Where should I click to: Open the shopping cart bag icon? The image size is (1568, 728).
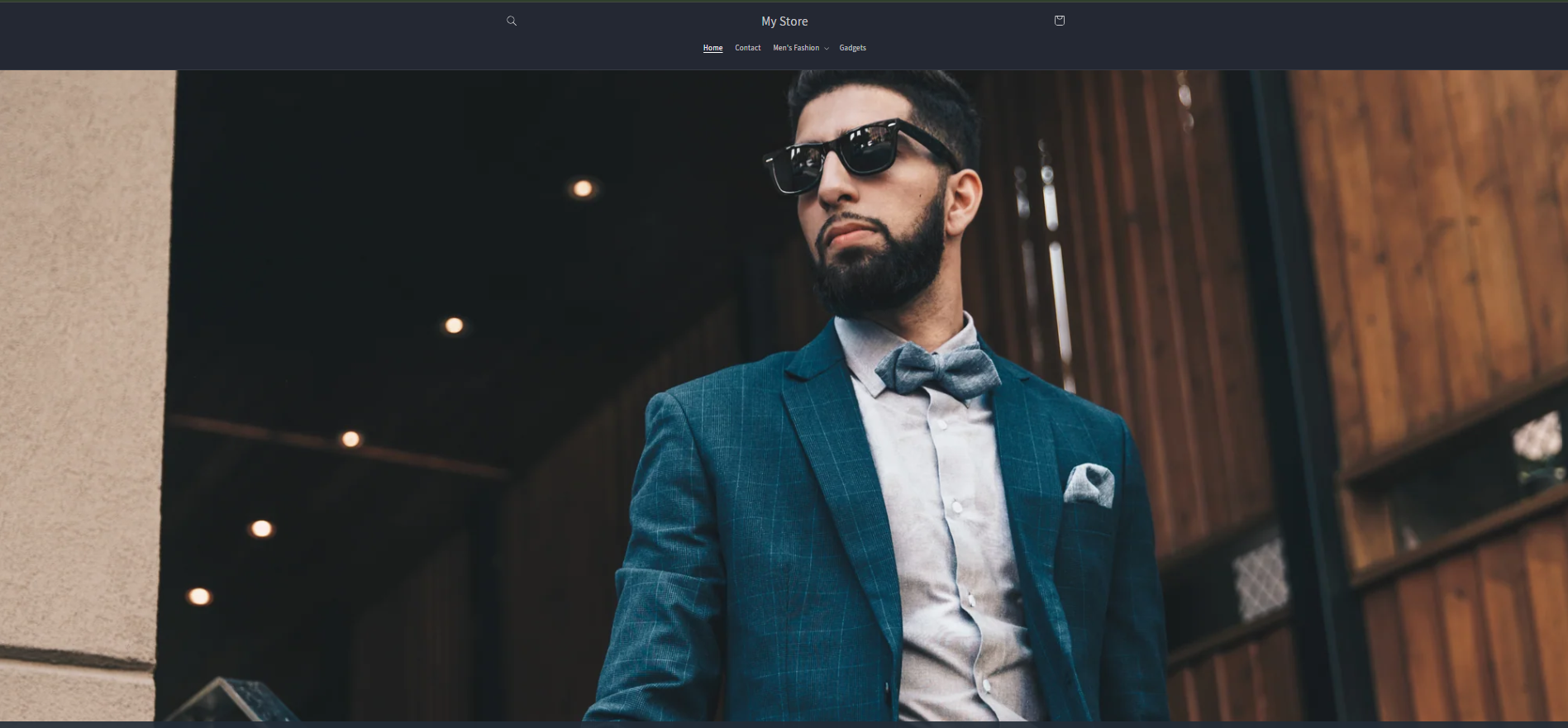[x=1059, y=21]
